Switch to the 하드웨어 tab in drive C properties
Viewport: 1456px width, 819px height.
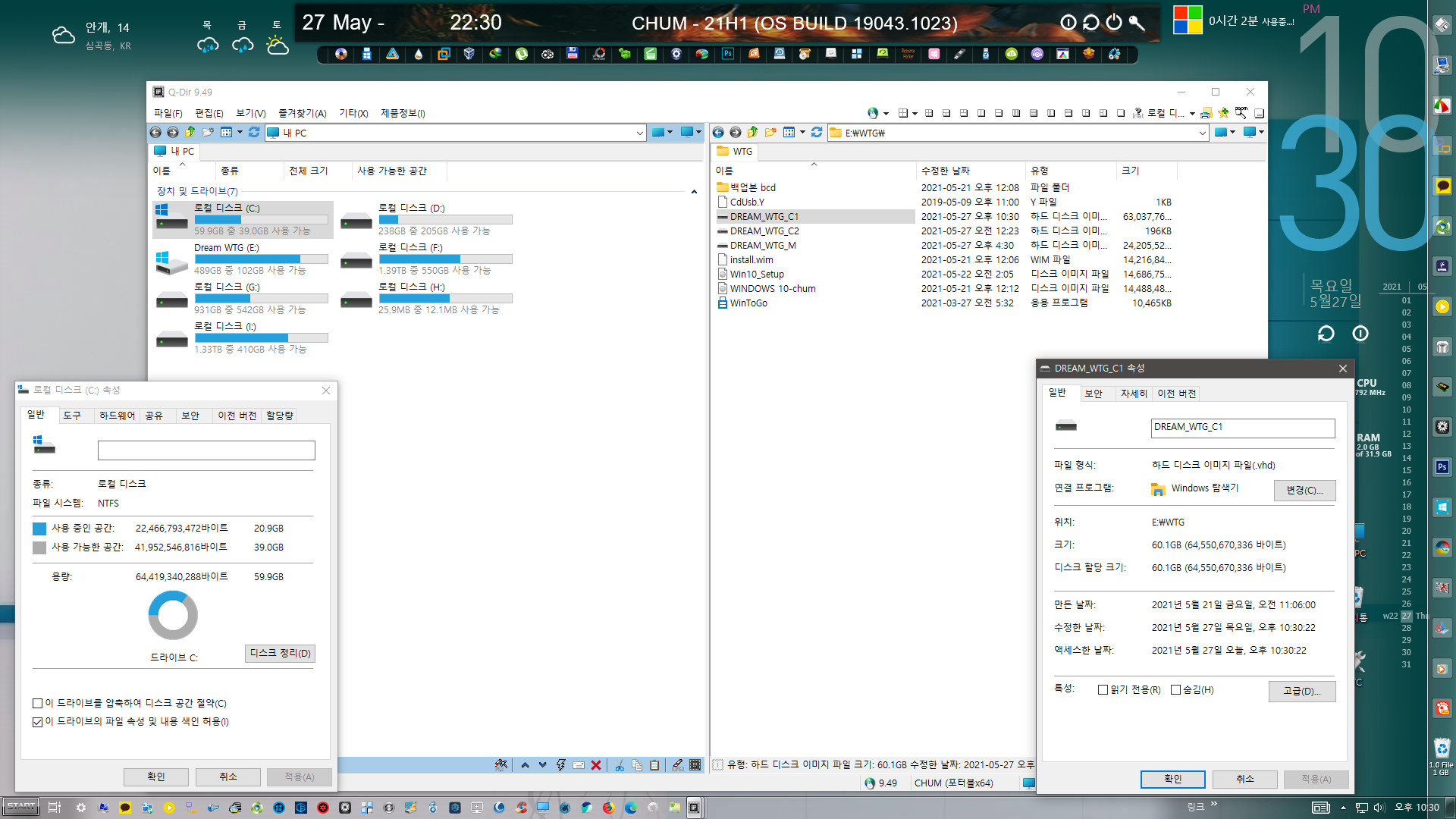[x=117, y=416]
